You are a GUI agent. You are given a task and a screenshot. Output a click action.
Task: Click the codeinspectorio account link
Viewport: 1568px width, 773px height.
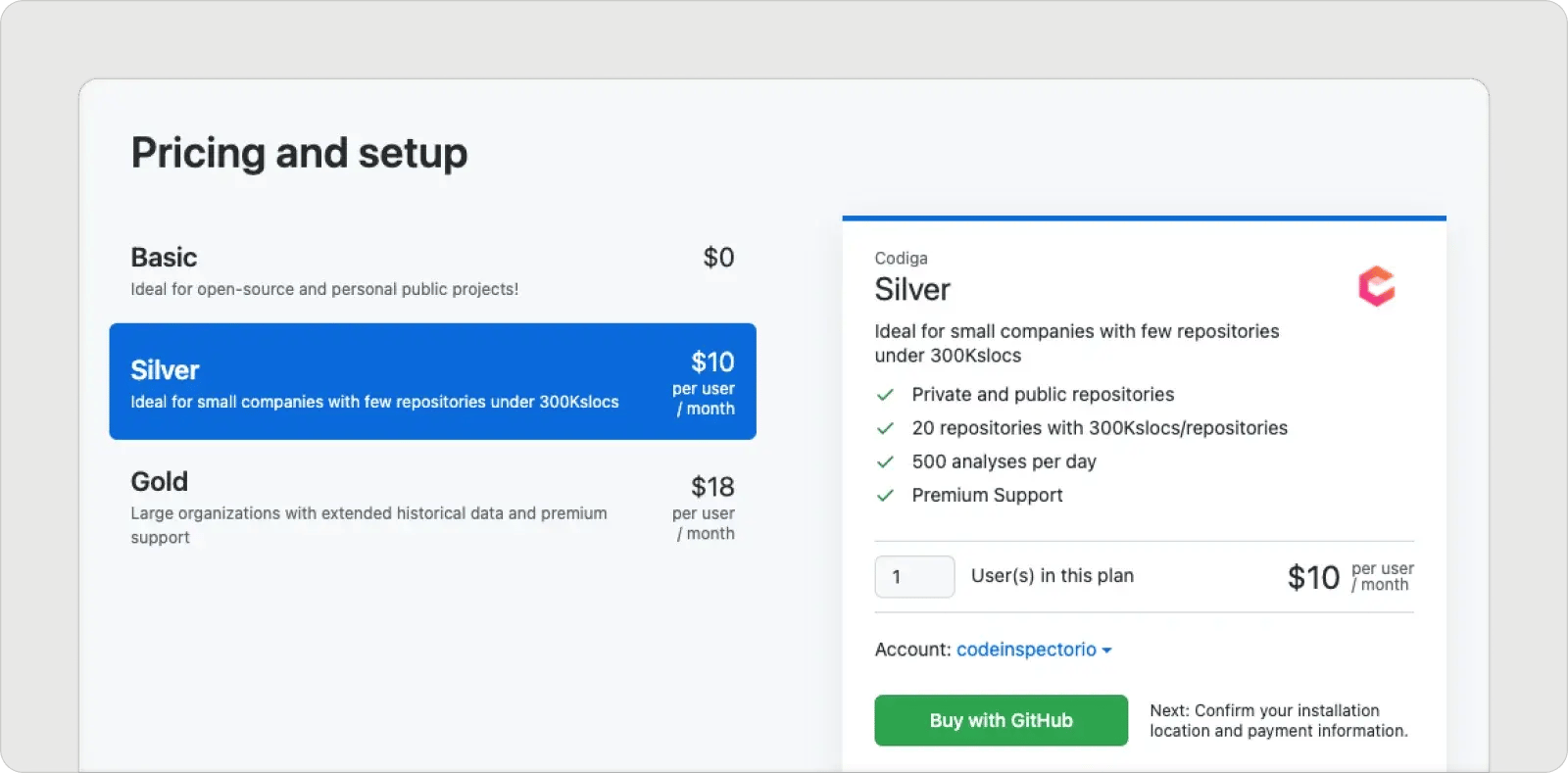pyautogui.click(x=1026, y=649)
